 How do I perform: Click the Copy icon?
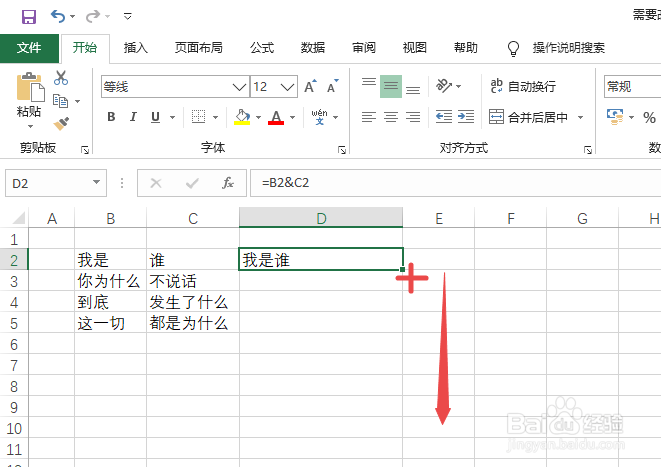(x=60, y=101)
